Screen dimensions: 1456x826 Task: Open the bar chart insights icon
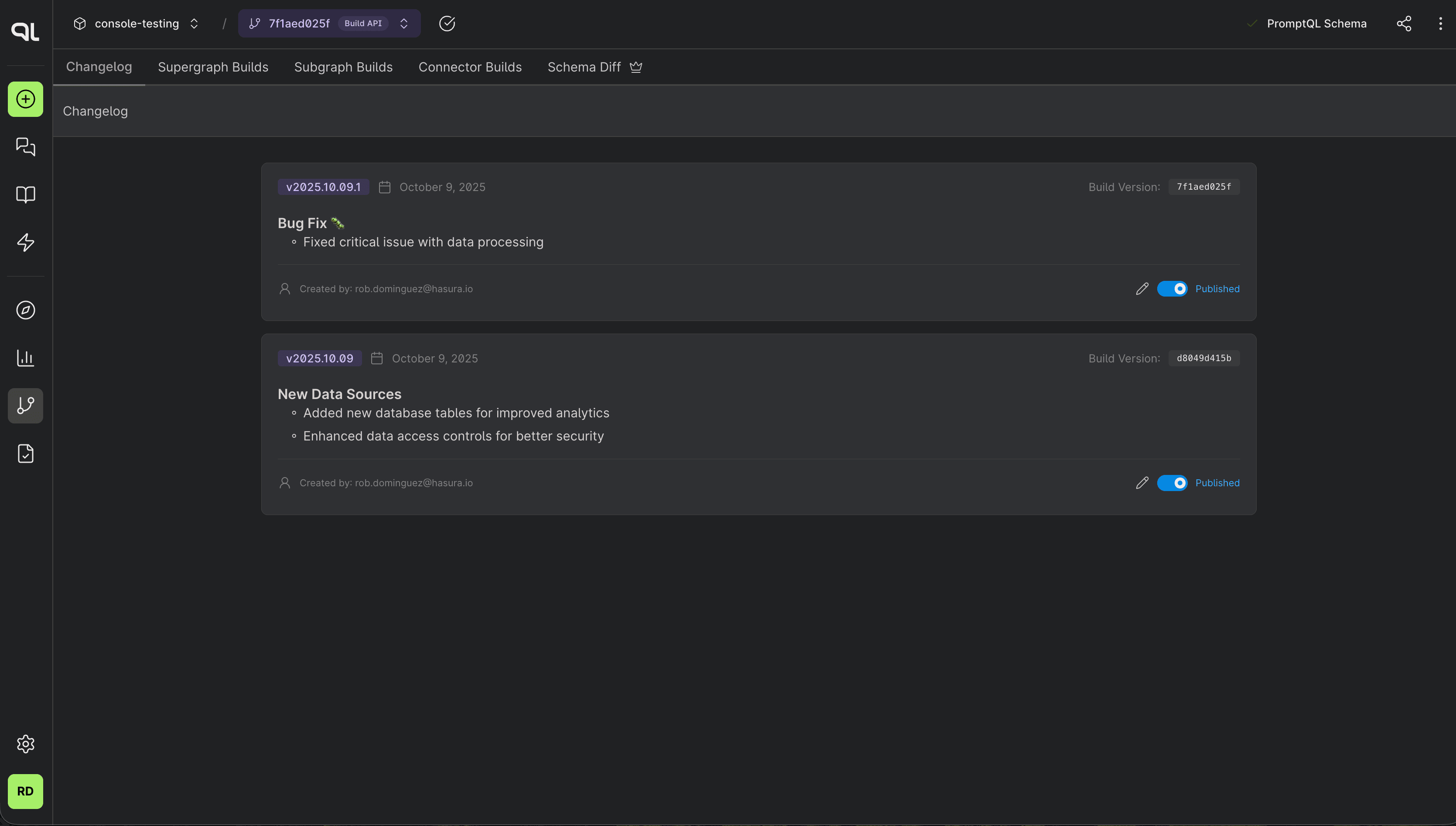26,358
